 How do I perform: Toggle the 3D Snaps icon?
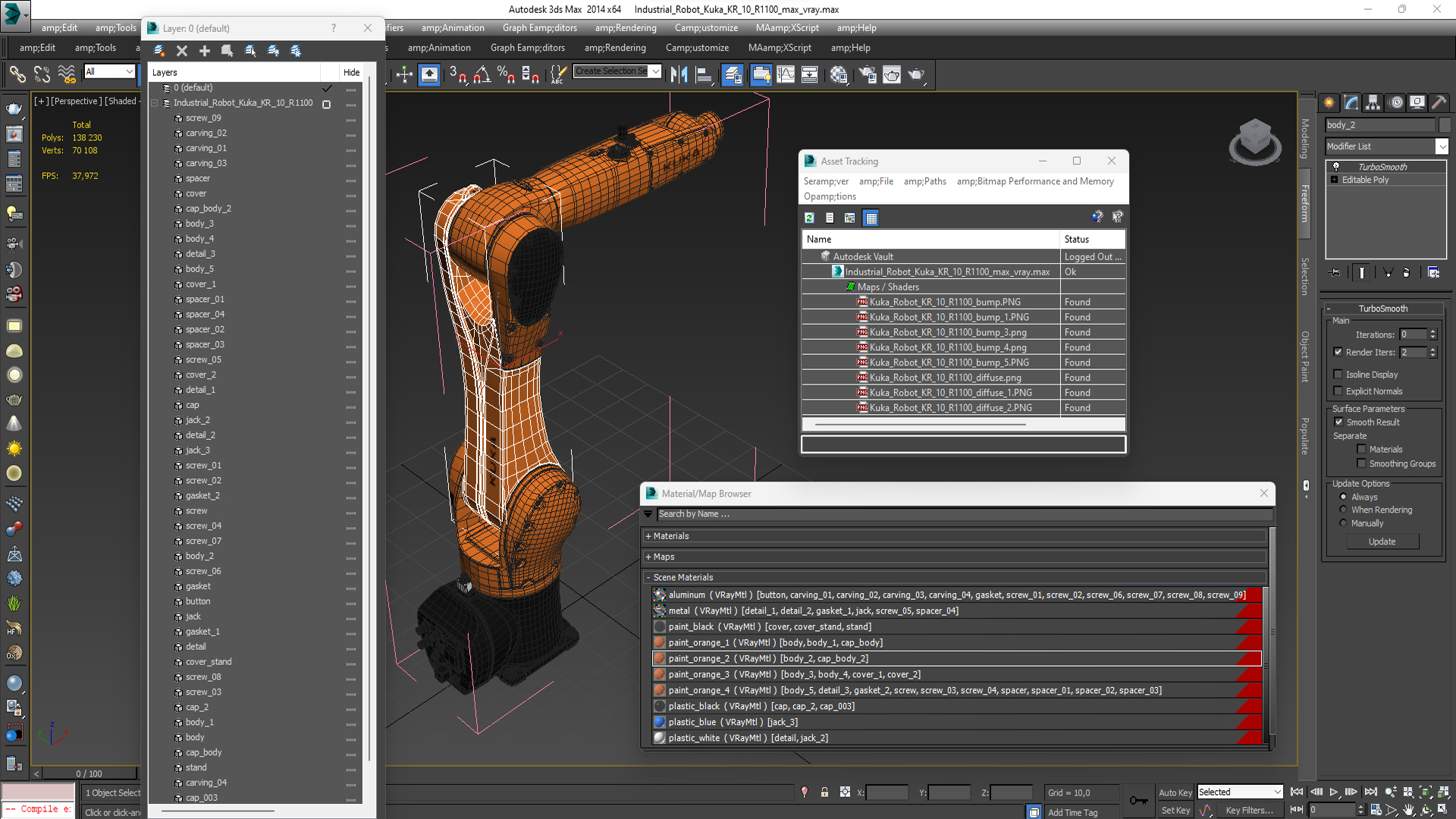(458, 74)
